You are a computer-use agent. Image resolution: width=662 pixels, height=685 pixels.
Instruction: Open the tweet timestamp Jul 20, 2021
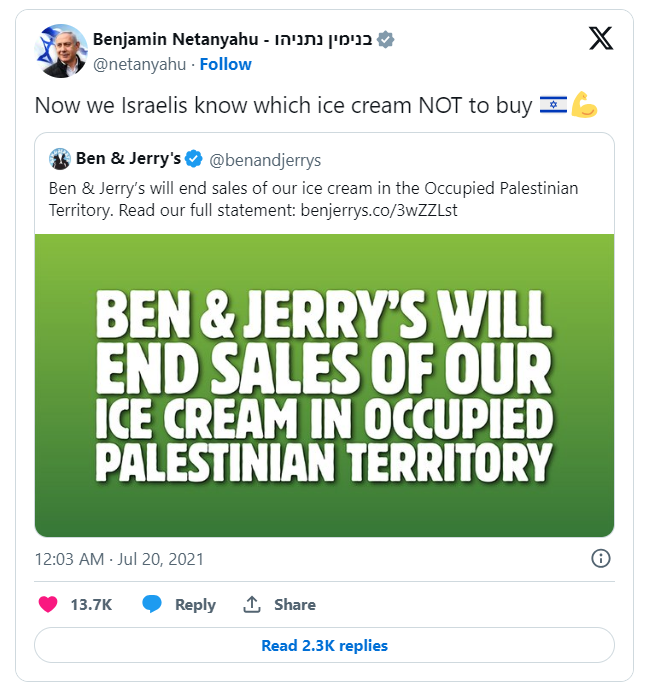click(119, 559)
